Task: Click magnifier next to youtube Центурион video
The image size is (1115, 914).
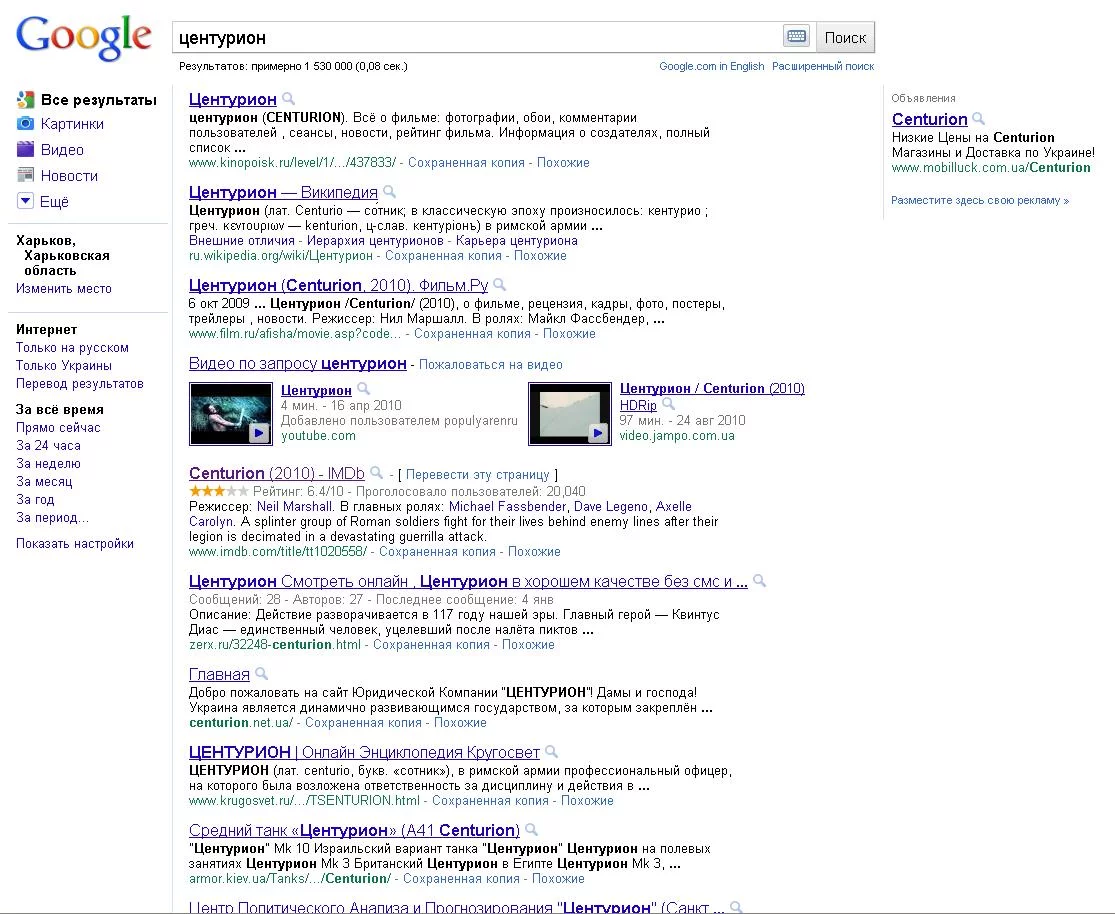Action: [x=363, y=388]
